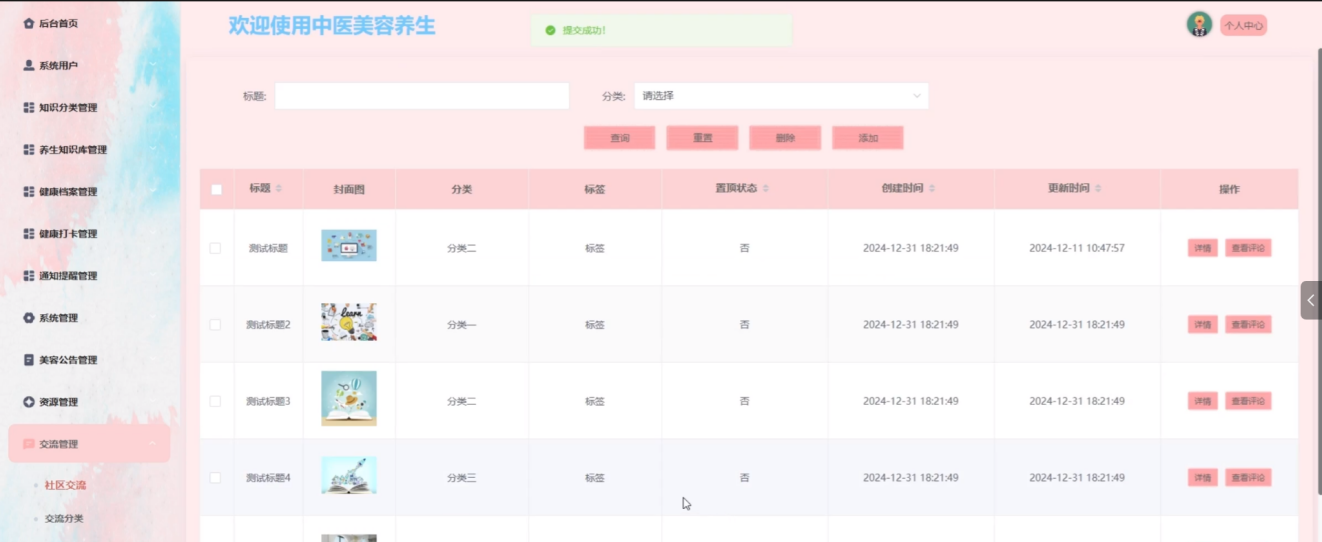Check the row checkbox for 测试标题2
This screenshot has height=542, width=1322.
click(215, 324)
